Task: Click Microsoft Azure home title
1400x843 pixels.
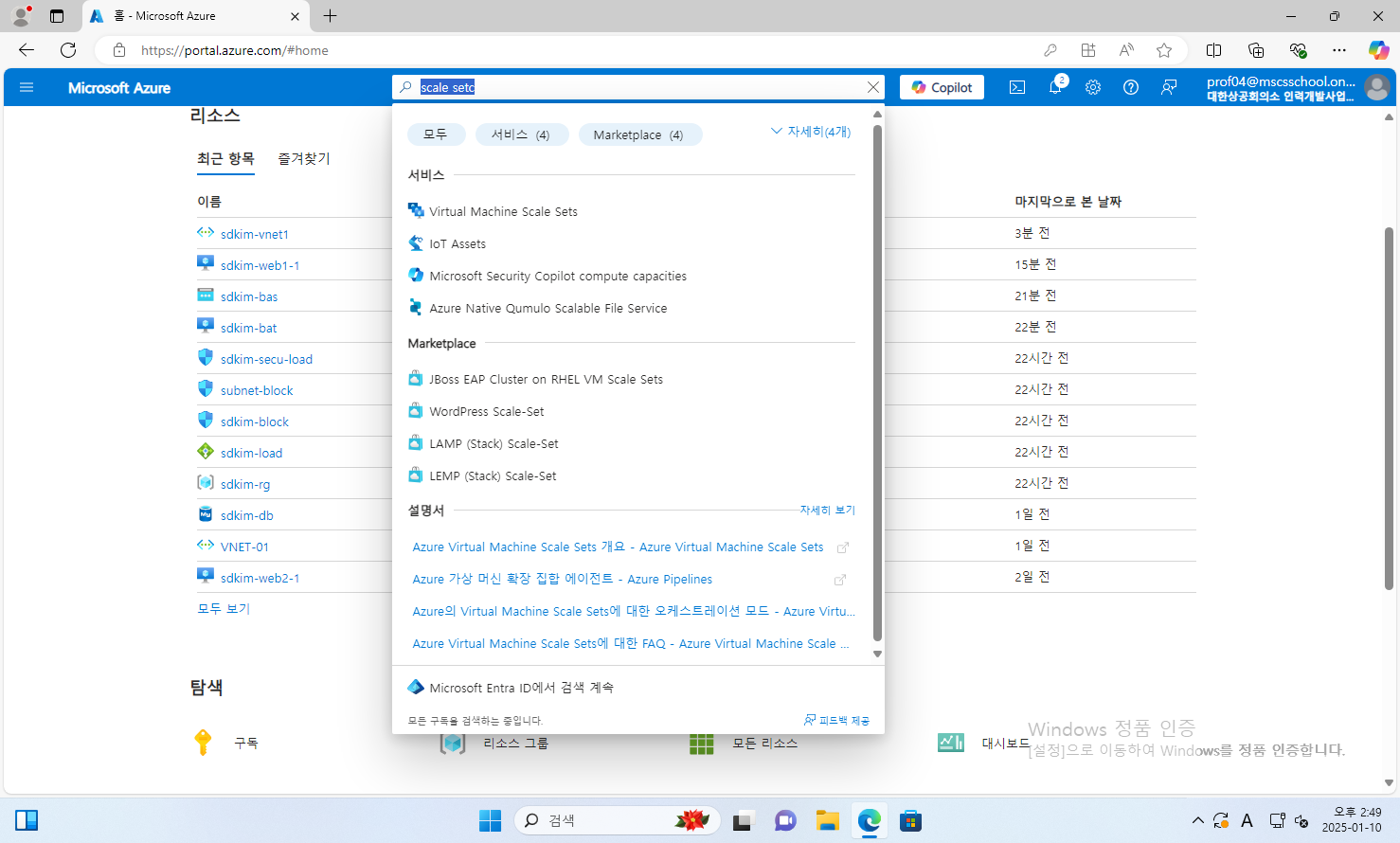Action: pos(119,87)
